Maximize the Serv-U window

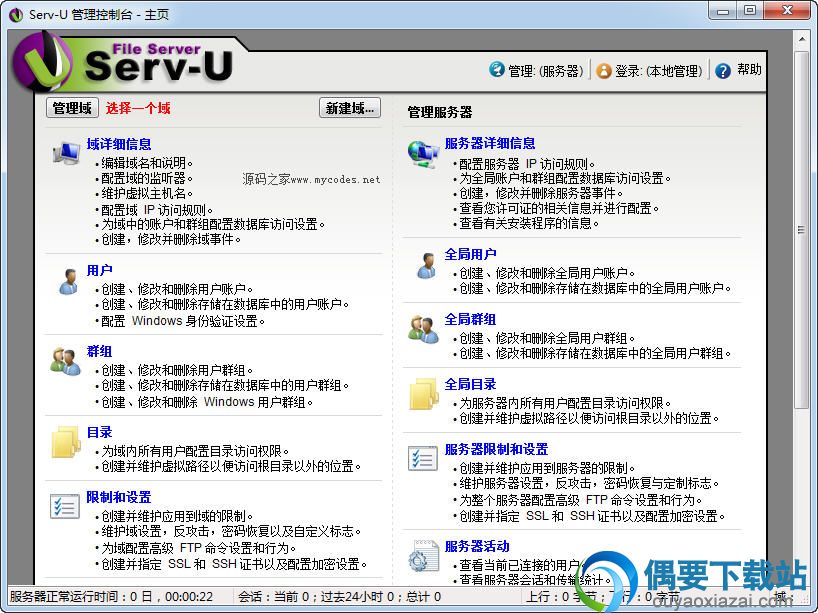[750, 11]
